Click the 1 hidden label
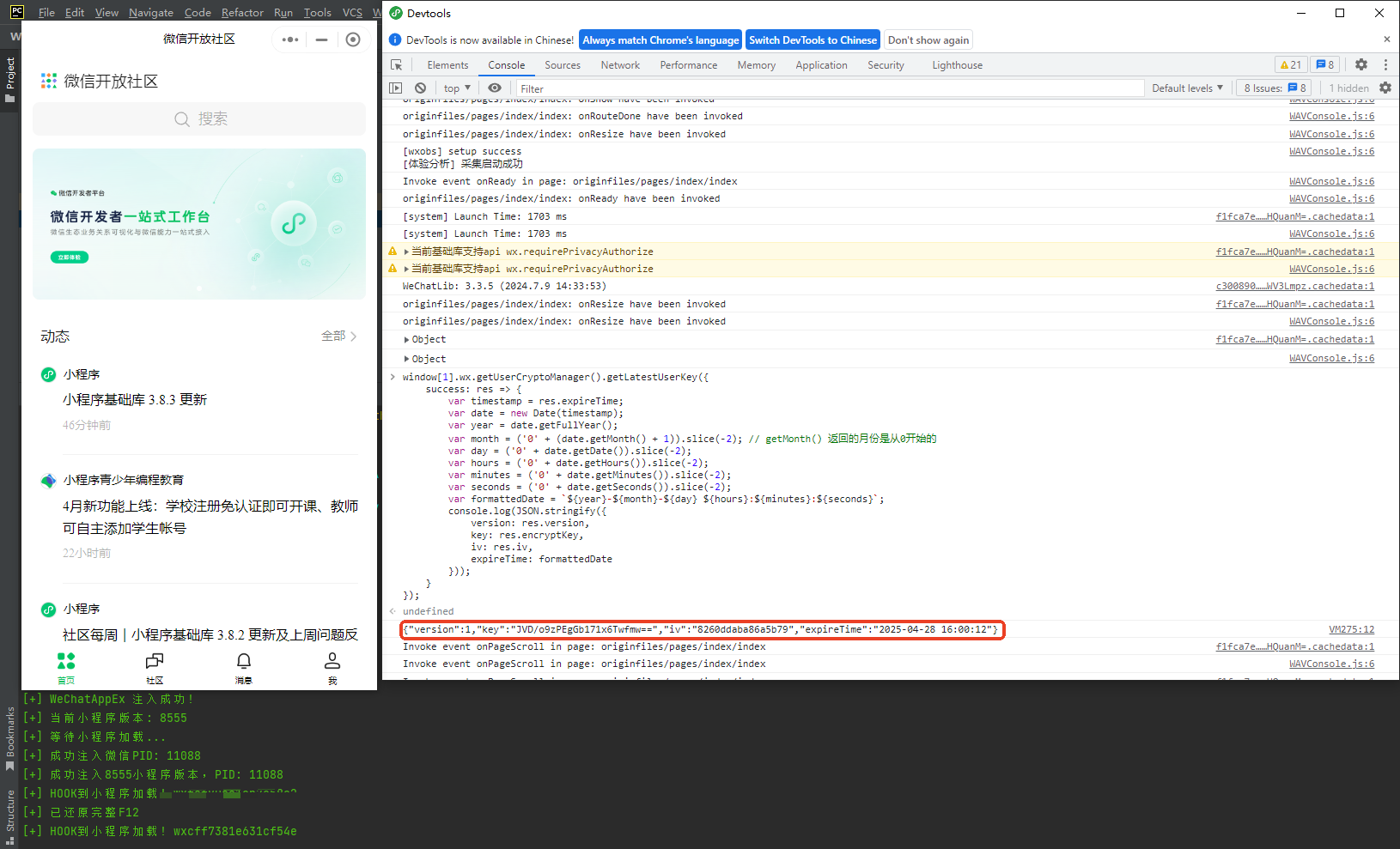 tap(1348, 88)
